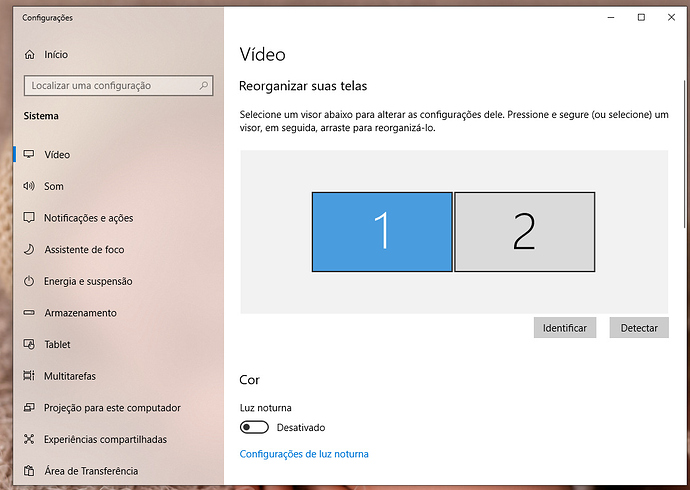This screenshot has width=690, height=490.
Task: Click the Notificações e ações icon
Action: pyautogui.click(x=29, y=218)
